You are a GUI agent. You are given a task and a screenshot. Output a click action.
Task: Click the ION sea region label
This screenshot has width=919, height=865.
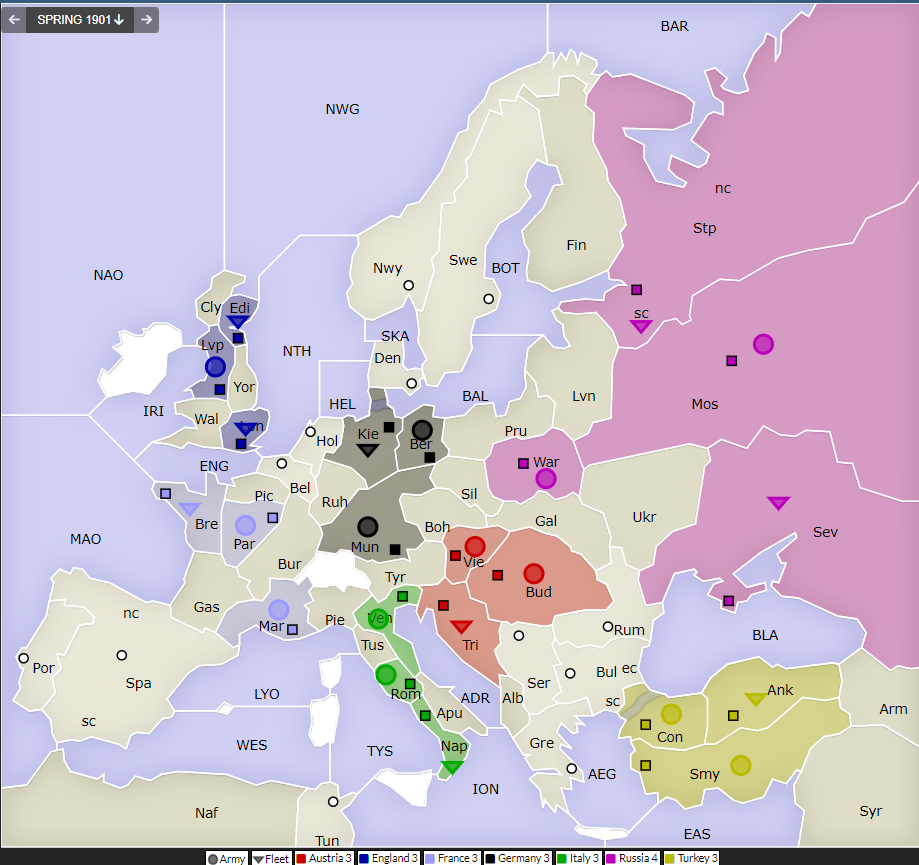click(x=486, y=789)
